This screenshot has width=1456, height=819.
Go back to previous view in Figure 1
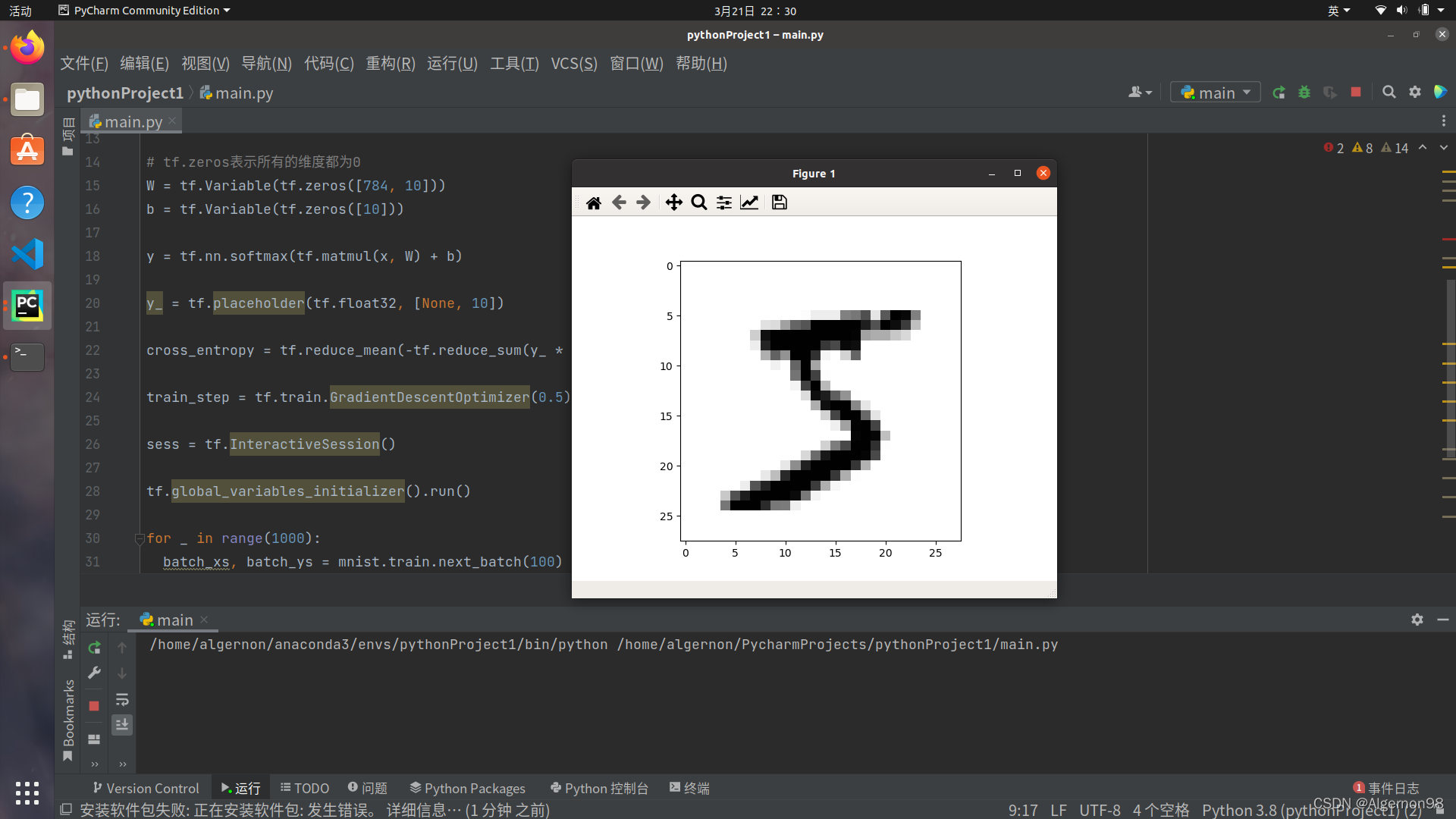(619, 202)
